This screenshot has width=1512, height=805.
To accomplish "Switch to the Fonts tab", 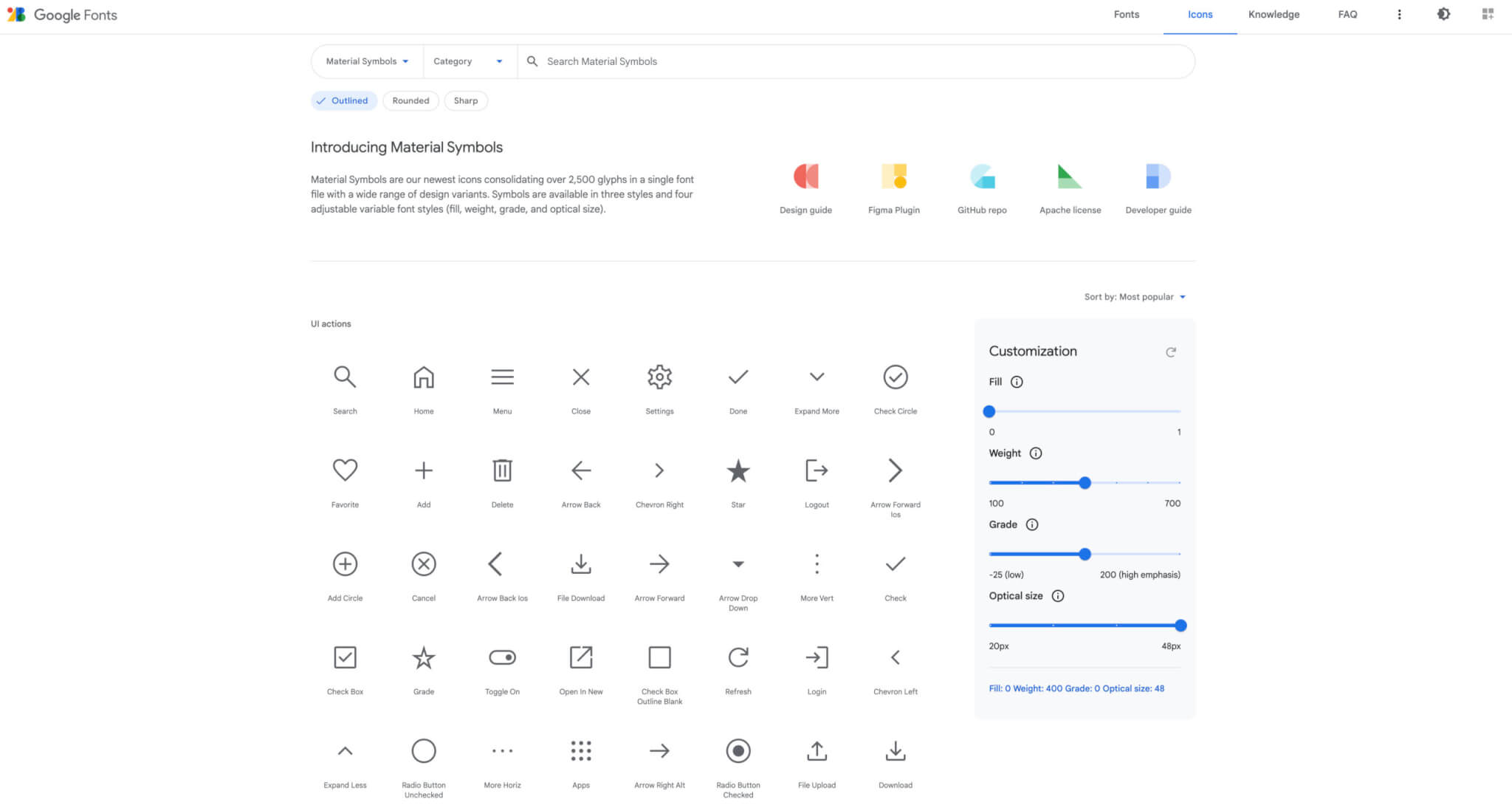I will [1126, 14].
